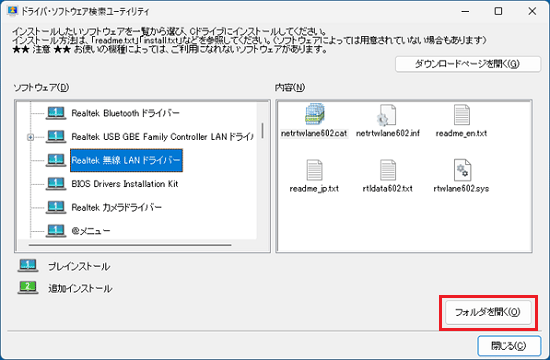Image resolution: width=550 pixels, height=360 pixels.
Task: Click the rtwlane602.sys file name
Action: point(461,189)
